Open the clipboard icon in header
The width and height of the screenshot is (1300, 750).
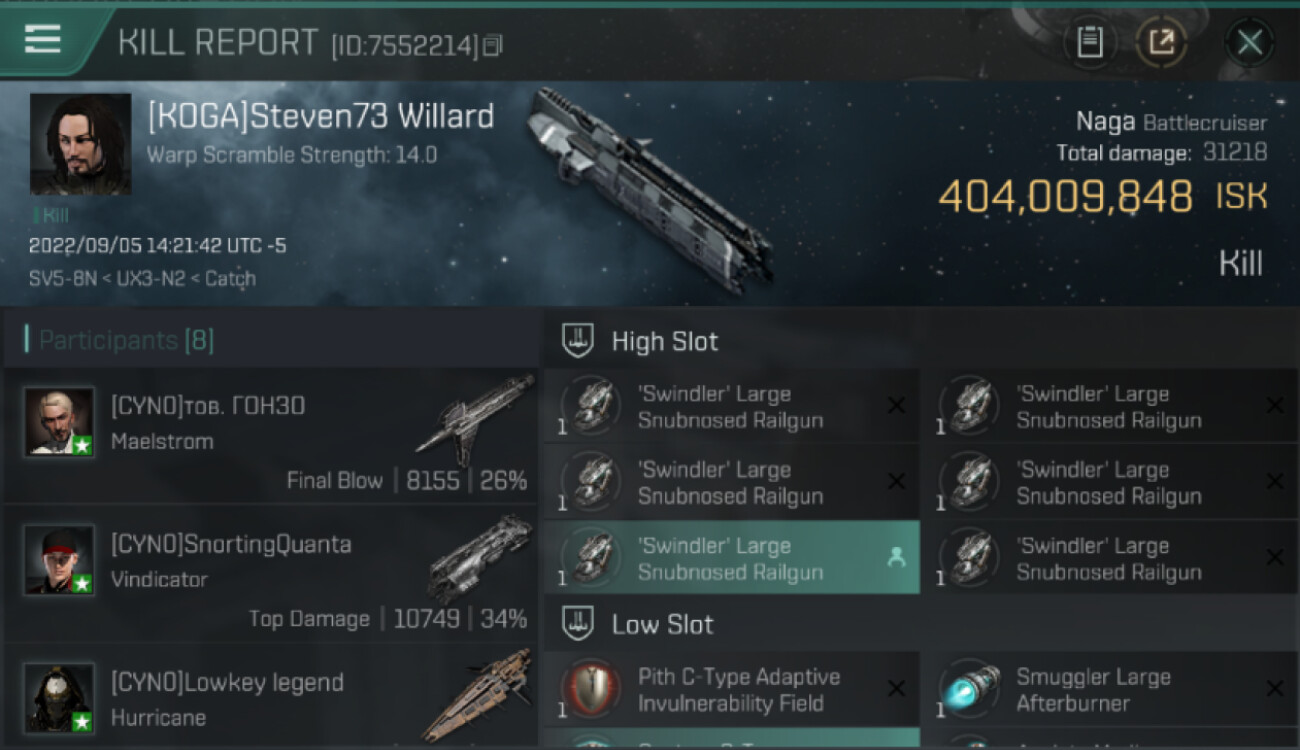pyautogui.click(x=1089, y=42)
